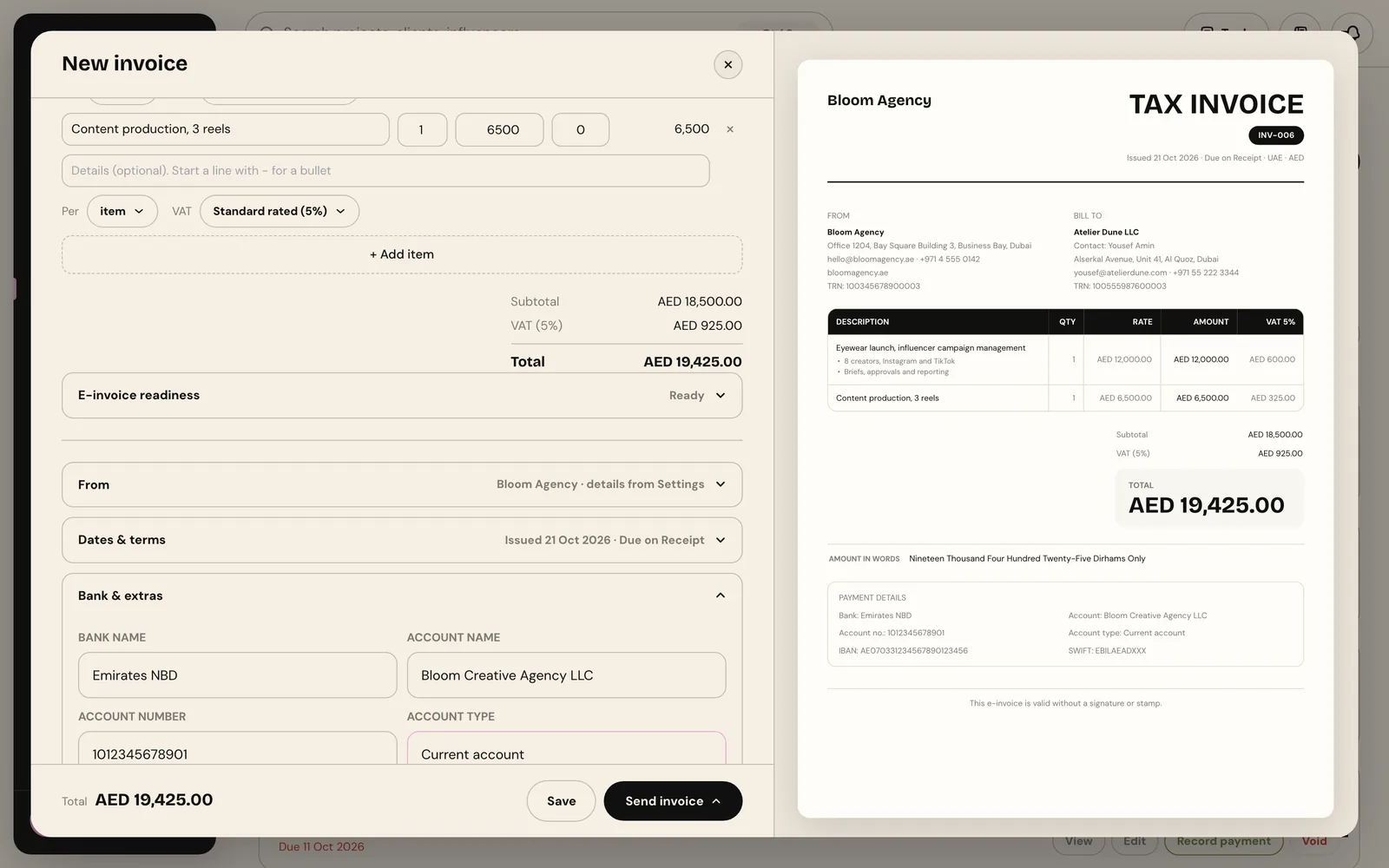This screenshot has width=1389, height=868.
Task: Click the IBAN line in payment details
Action: click(903, 650)
